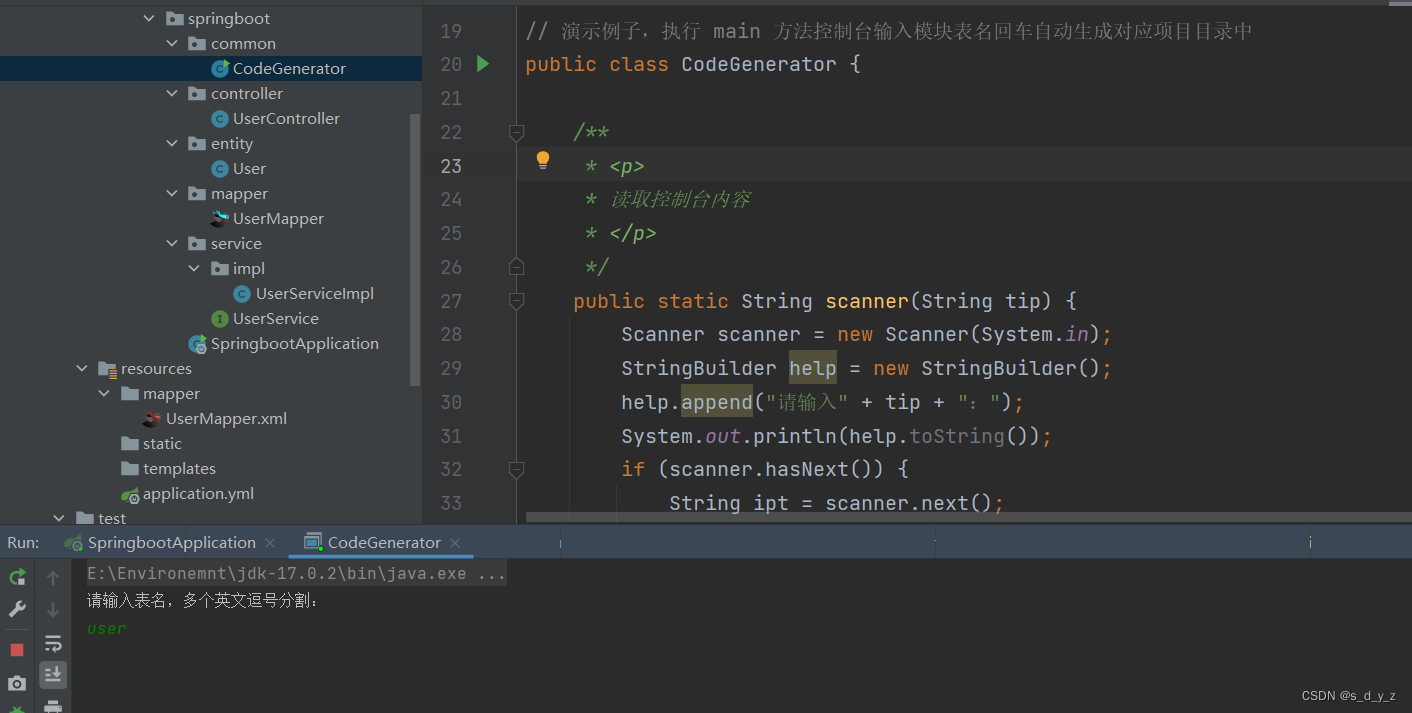Click the java.exe command line in console
This screenshot has width=1412, height=713.
(296, 574)
